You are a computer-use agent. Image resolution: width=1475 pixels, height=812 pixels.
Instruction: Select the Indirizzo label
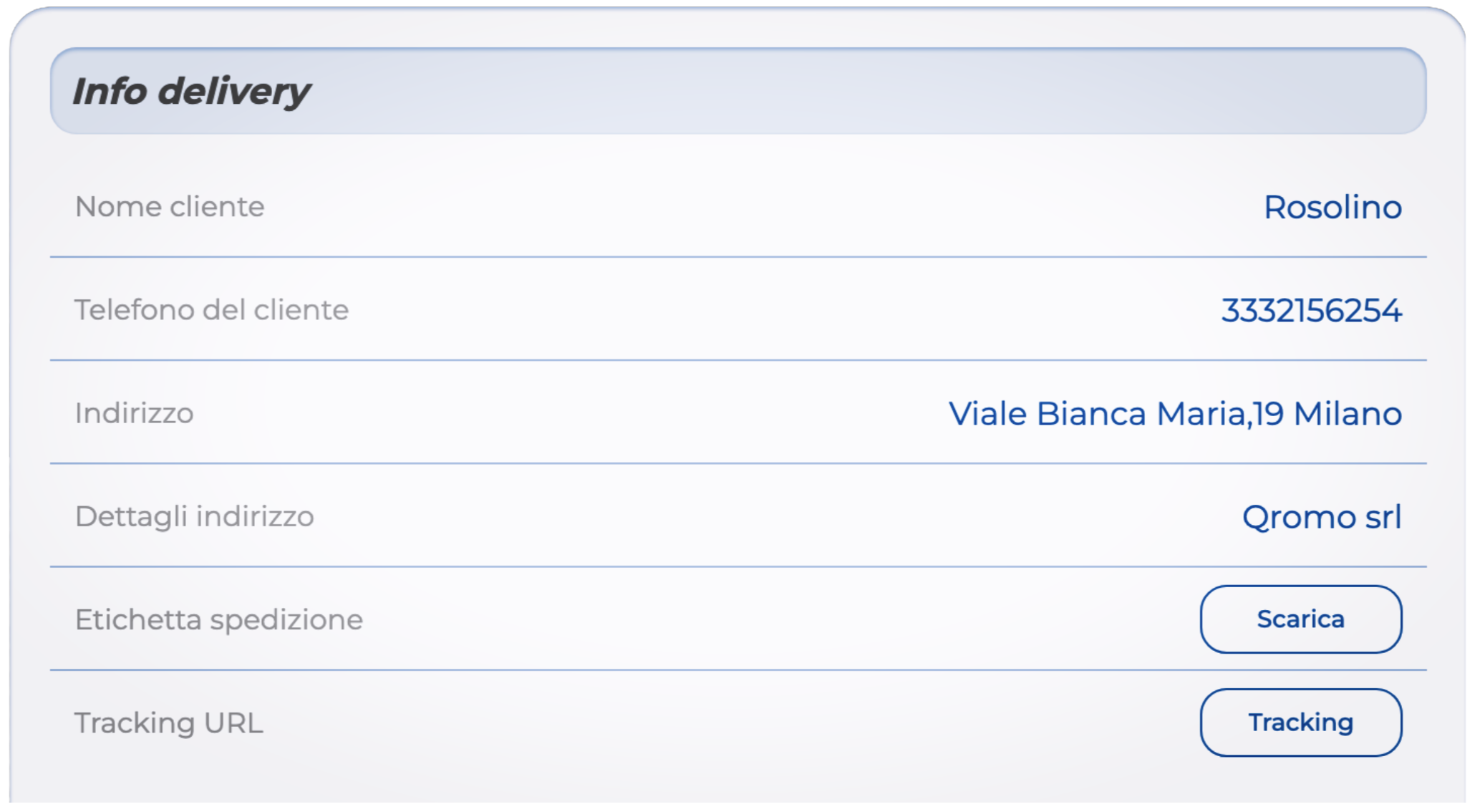click(134, 413)
